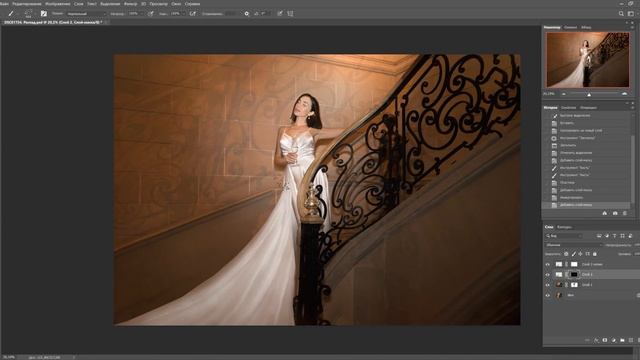Select the black mask thumbnail of Слой 2
640x360 pixels.
(x=574, y=275)
